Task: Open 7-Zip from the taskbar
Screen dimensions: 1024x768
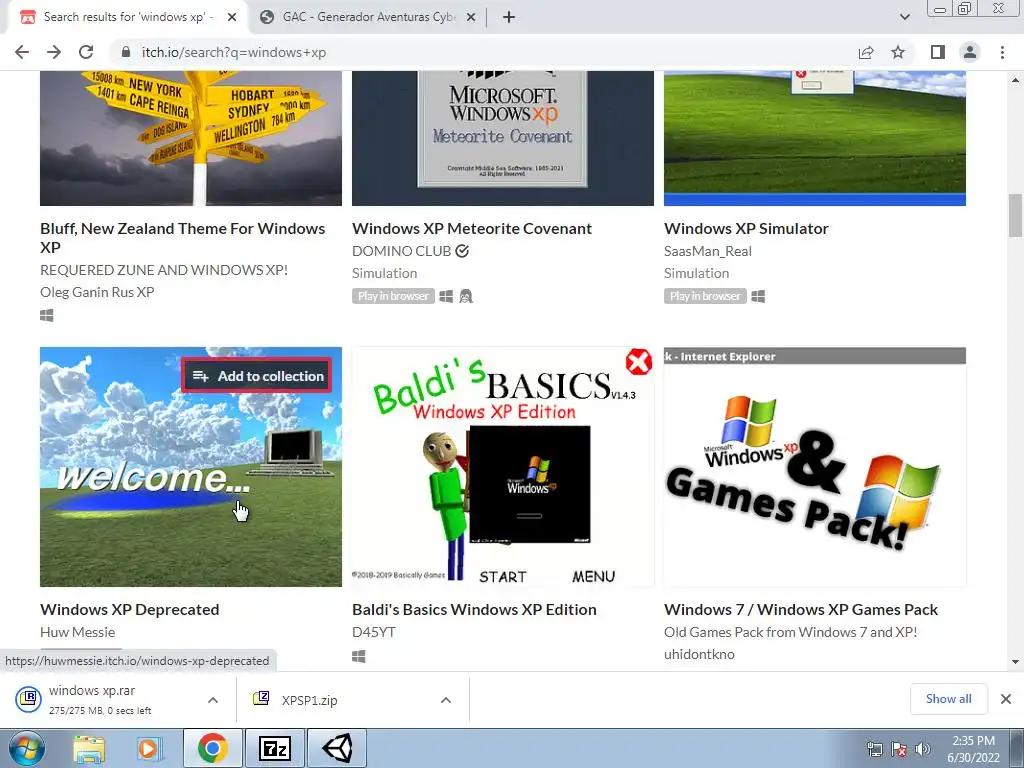Action: (274, 748)
